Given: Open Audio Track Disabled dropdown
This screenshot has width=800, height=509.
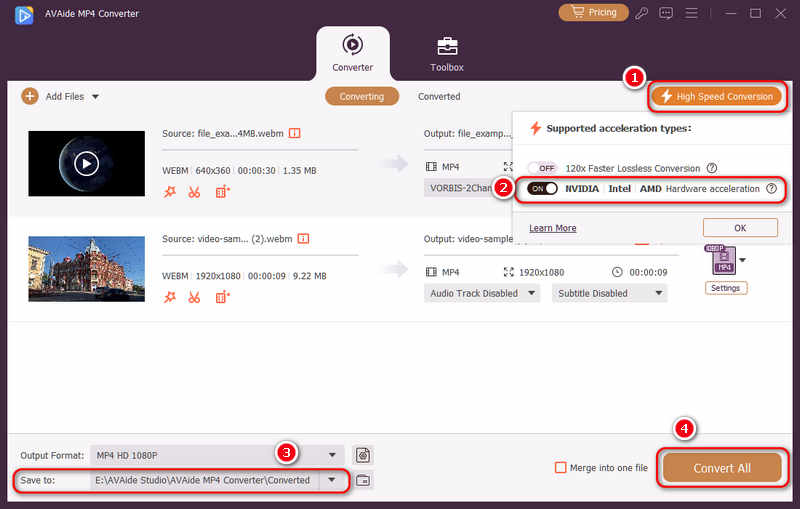Looking at the screenshot, I should 482,293.
